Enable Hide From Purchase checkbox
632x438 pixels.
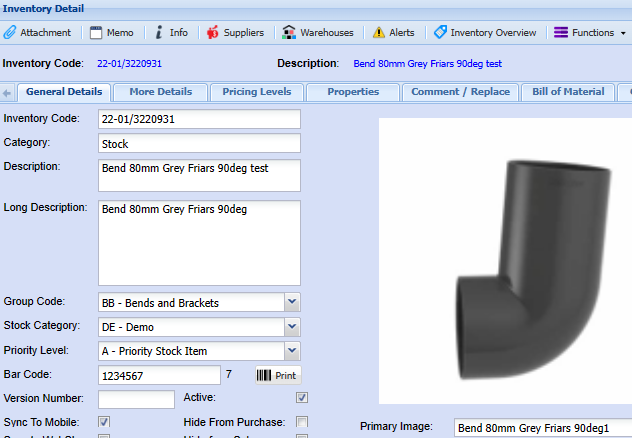302,422
